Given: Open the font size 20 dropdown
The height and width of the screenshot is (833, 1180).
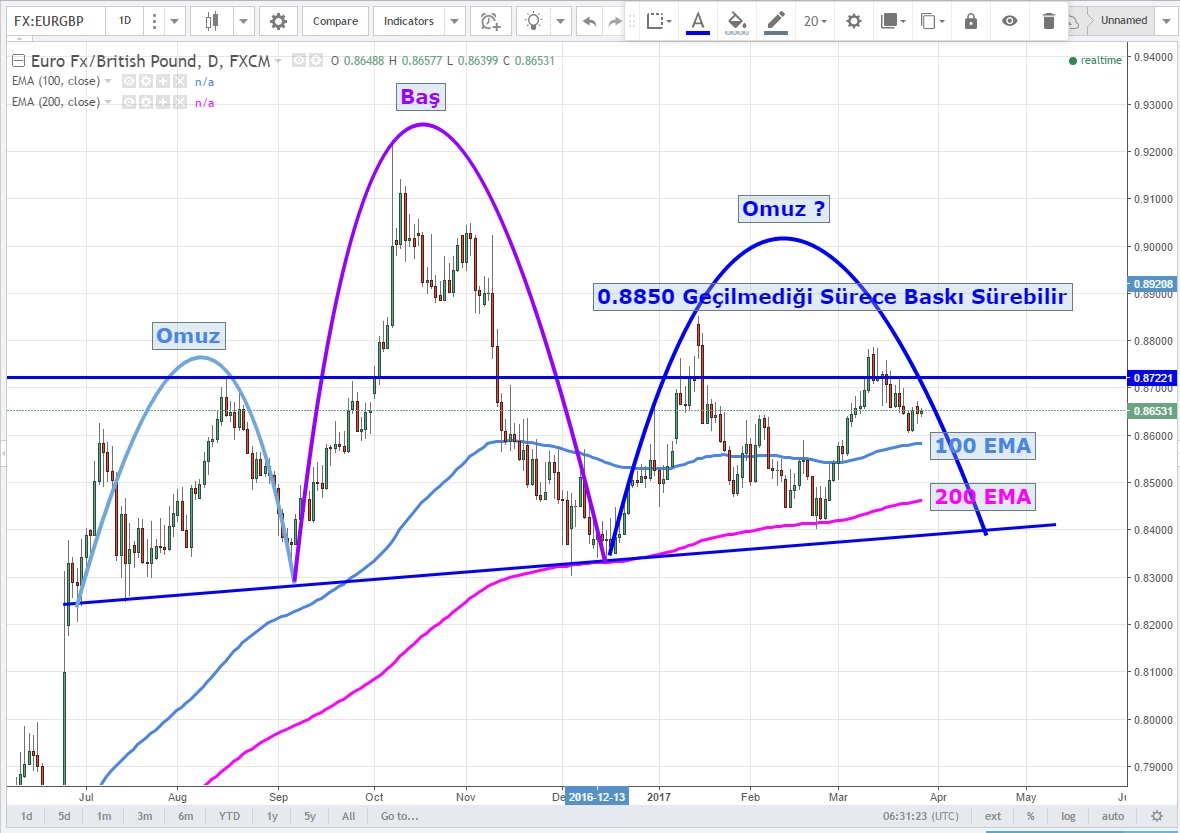Looking at the screenshot, I should point(815,21).
